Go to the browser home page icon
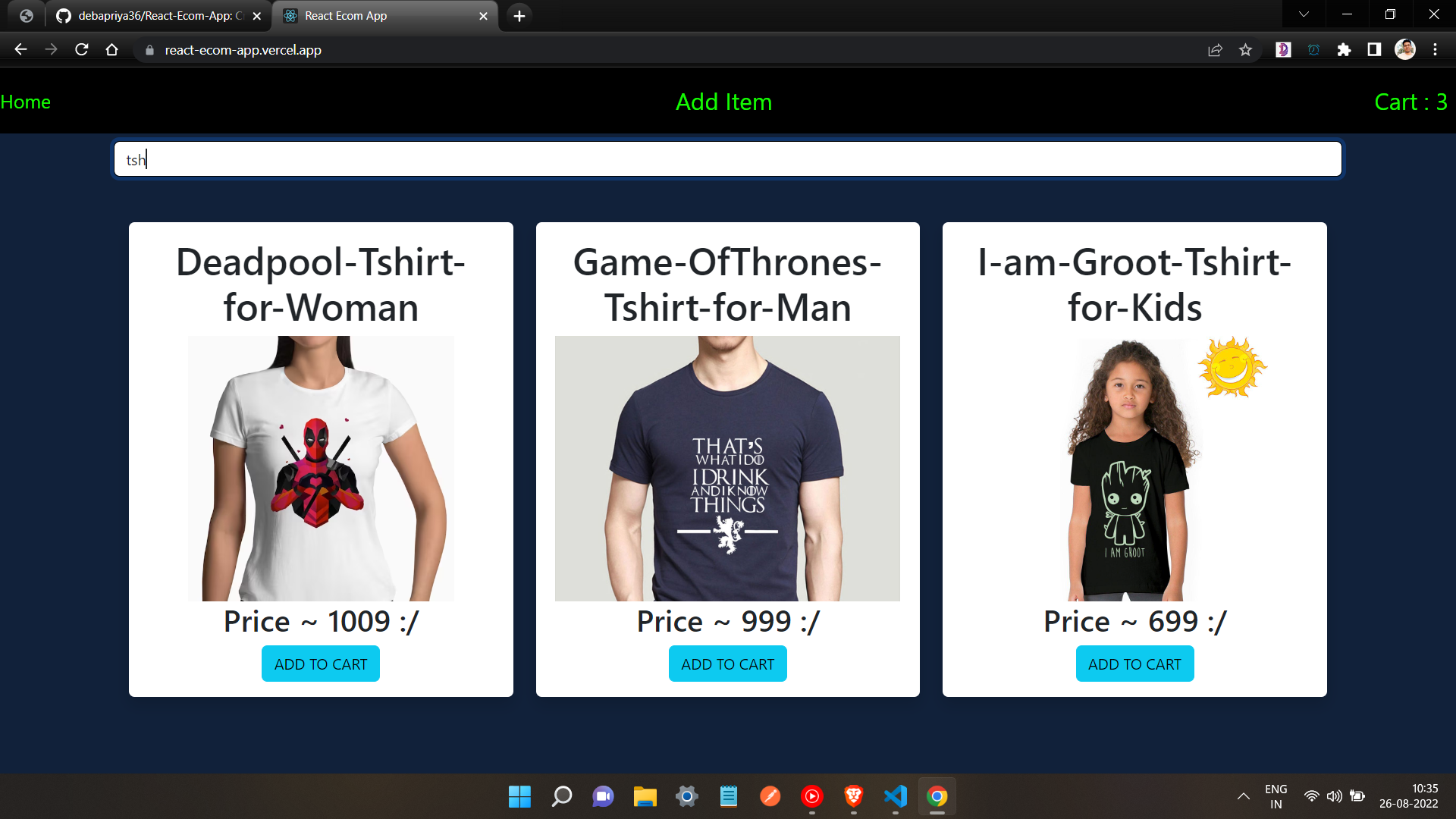This screenshot has width=1456, height=819. pos(112,49)
